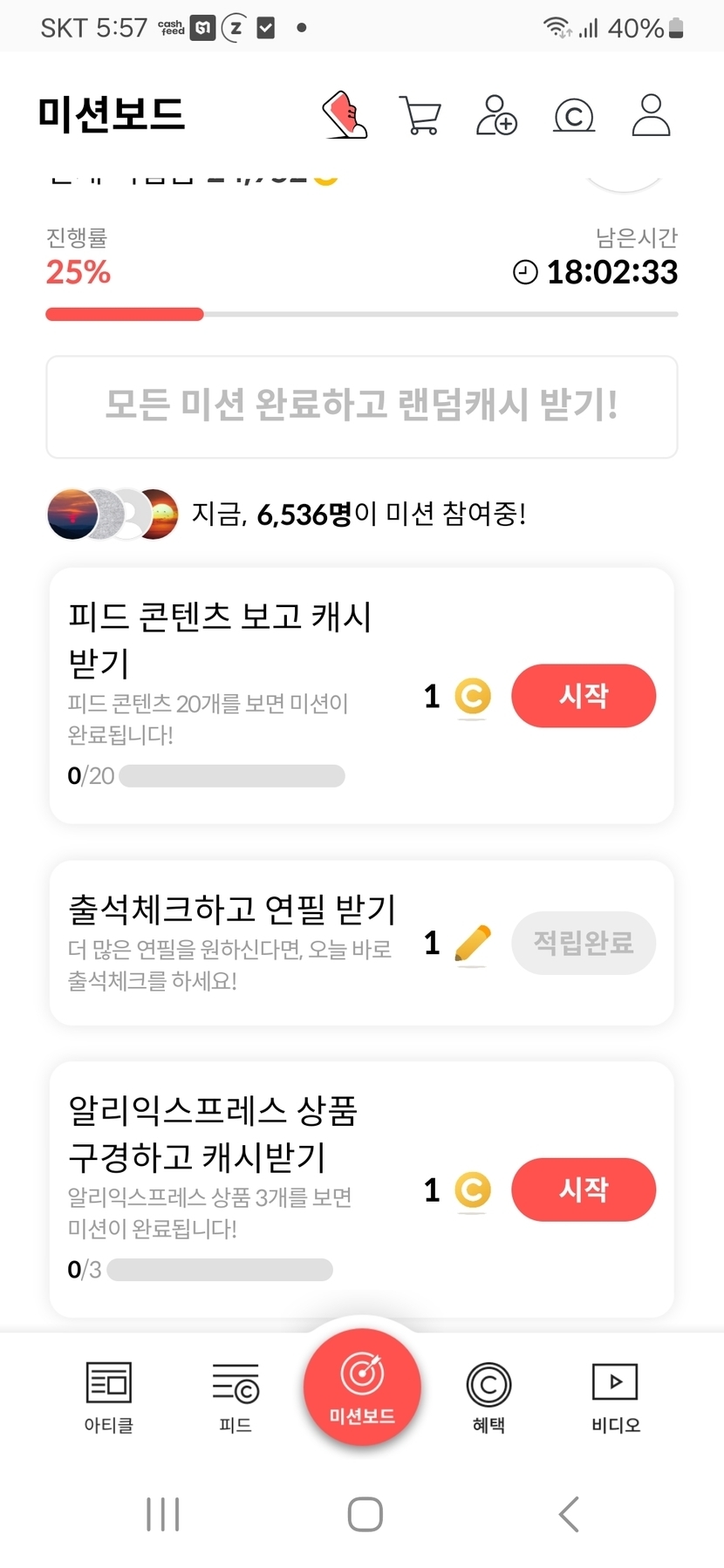Screen dimensions: 724x1568
Task: Tap the 미션보드 center button
Action: point(362,1387)
